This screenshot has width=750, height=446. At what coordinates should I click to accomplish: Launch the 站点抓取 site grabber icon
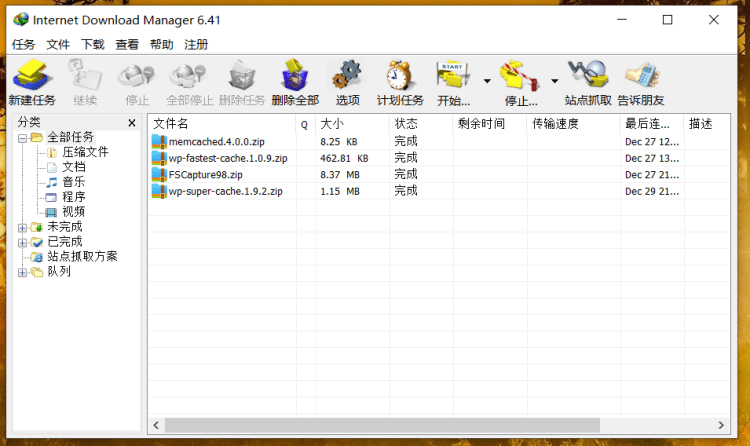click(588, 75)
